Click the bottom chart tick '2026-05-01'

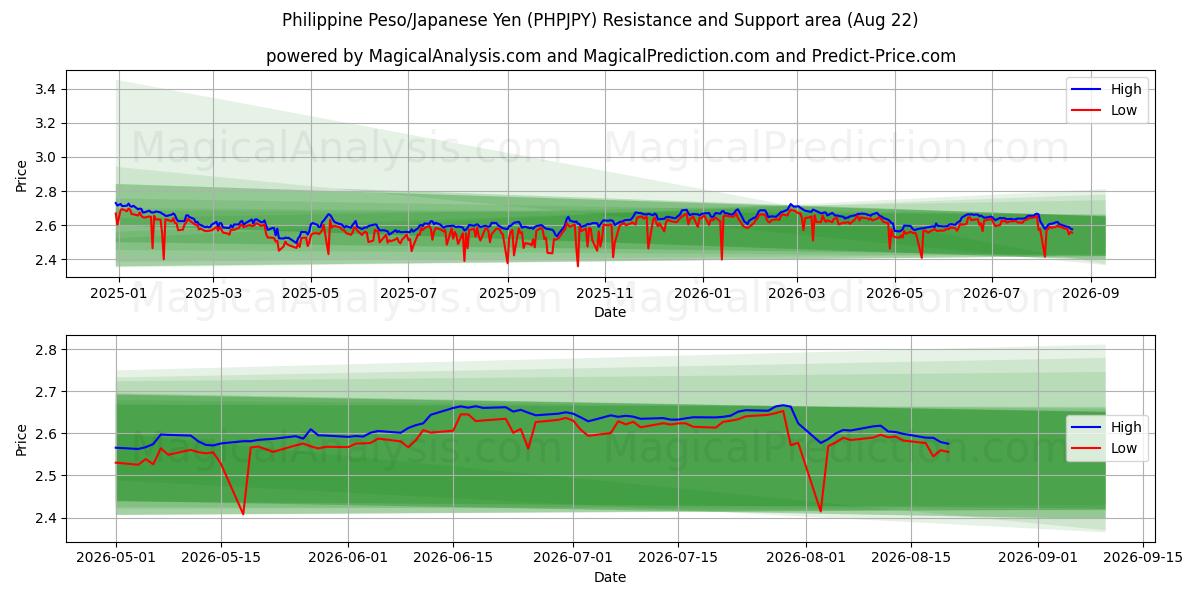click(x=116, y=558)
